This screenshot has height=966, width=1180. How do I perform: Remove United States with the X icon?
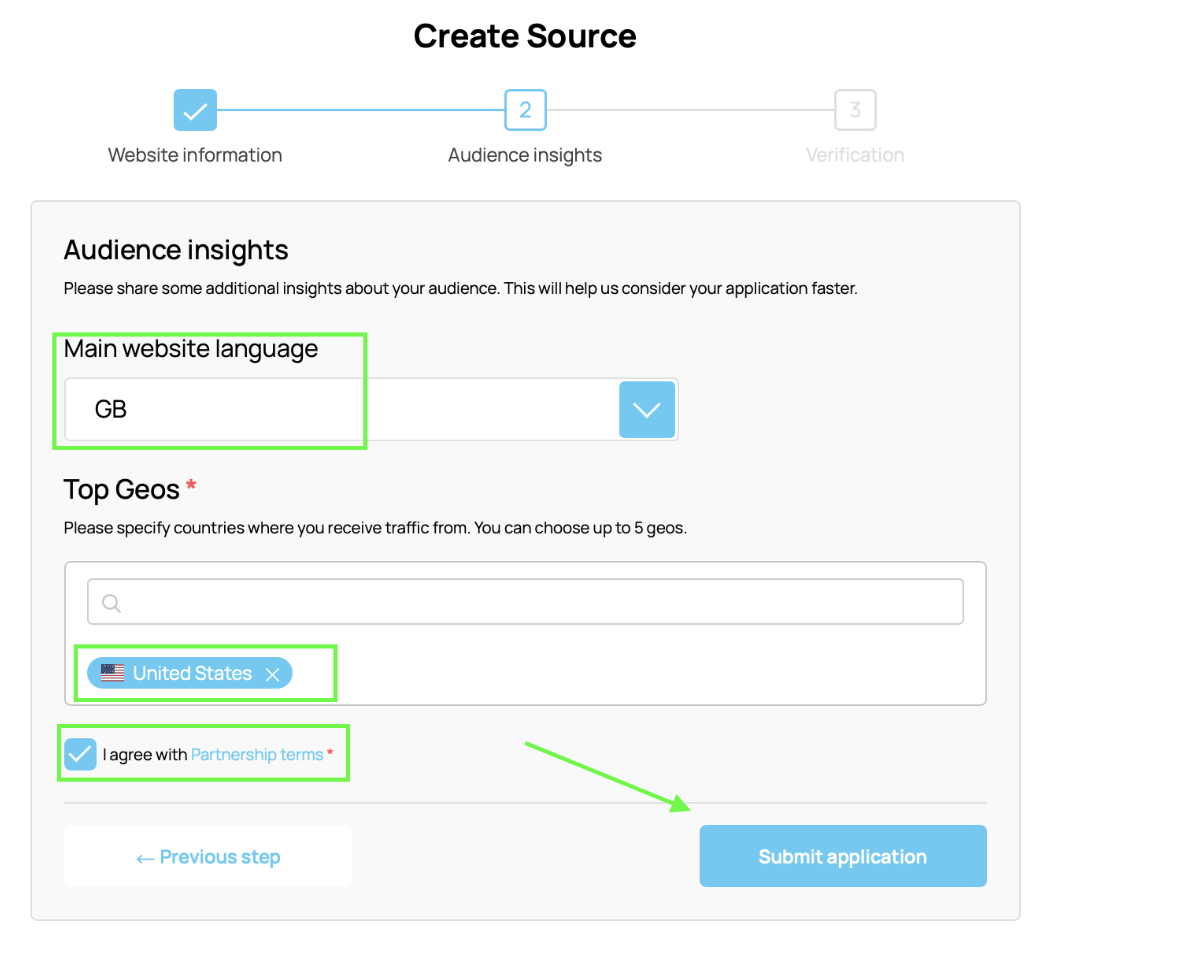coord(272,673)
